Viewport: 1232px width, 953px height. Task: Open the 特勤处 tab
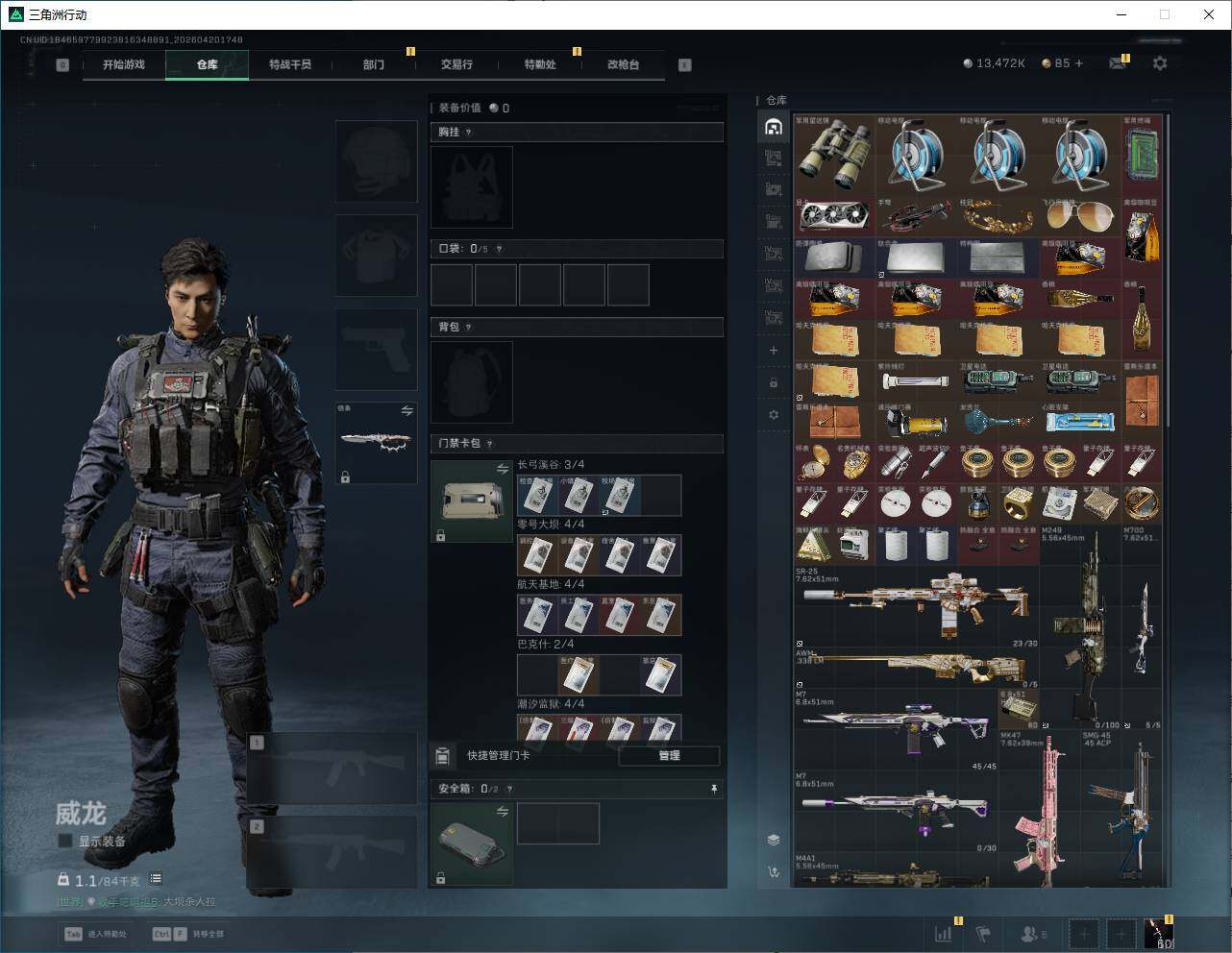[540, 64]
